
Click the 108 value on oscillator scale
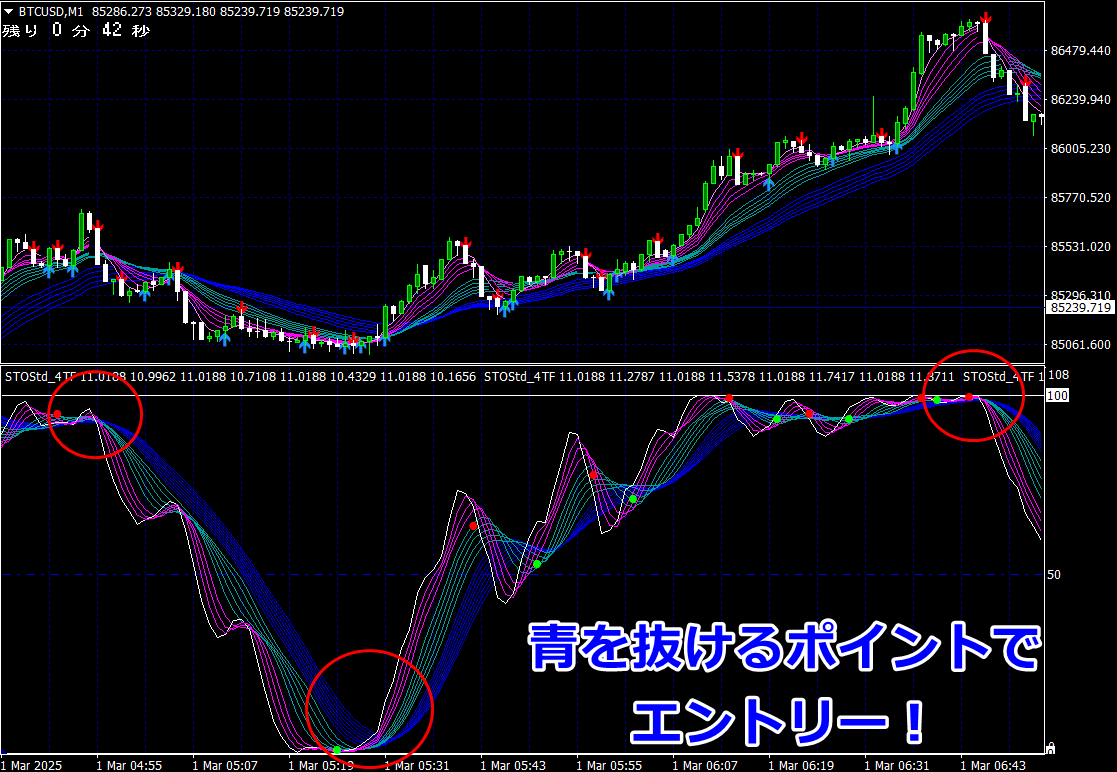coord(1058,375)
